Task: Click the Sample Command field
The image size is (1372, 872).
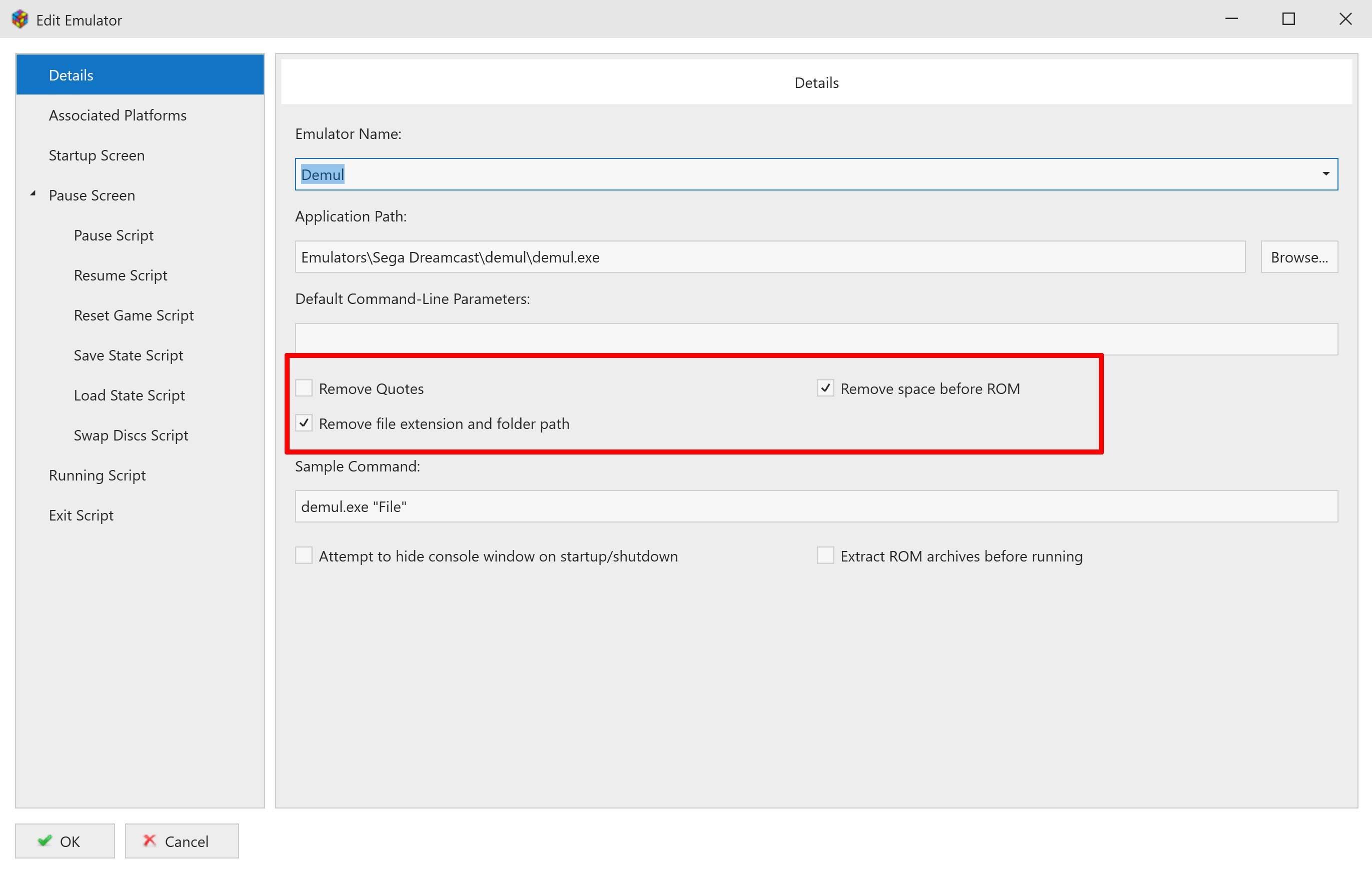Action: point(816,506)
